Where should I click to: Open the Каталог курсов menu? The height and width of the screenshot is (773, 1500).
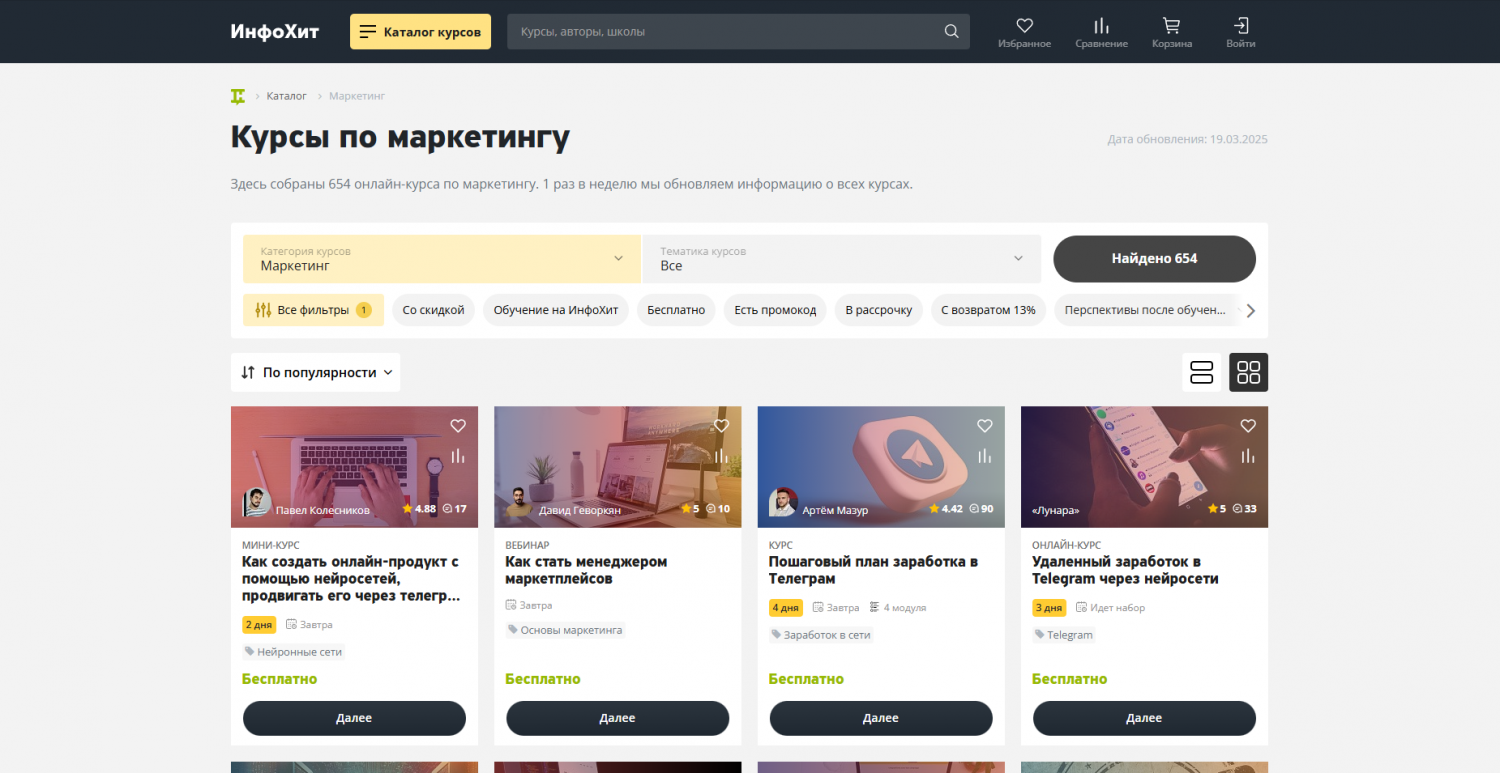pyautogui.click(x=420, y=31)
